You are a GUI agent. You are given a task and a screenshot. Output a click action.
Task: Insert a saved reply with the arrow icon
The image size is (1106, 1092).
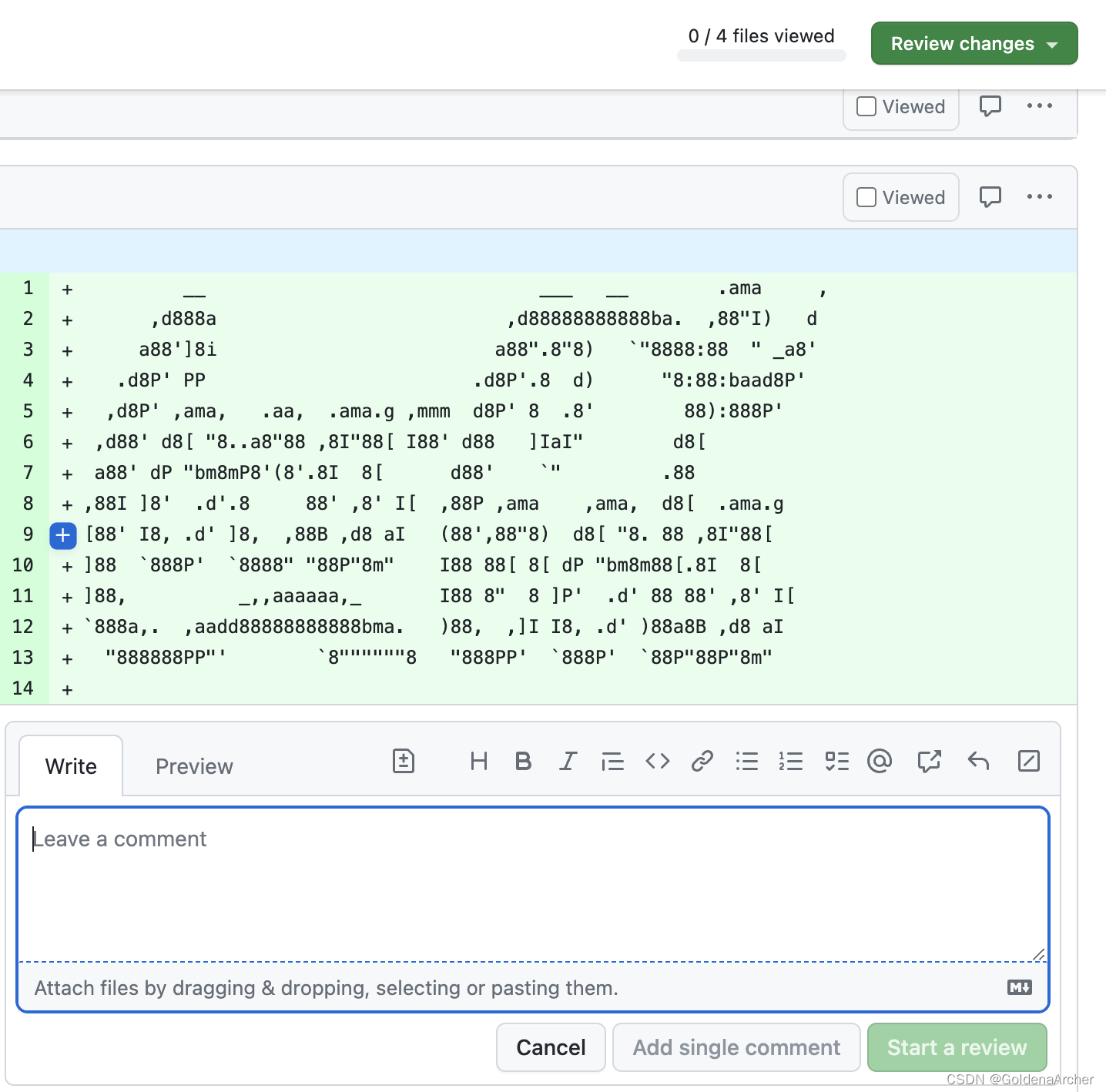(x=978, y=762)
